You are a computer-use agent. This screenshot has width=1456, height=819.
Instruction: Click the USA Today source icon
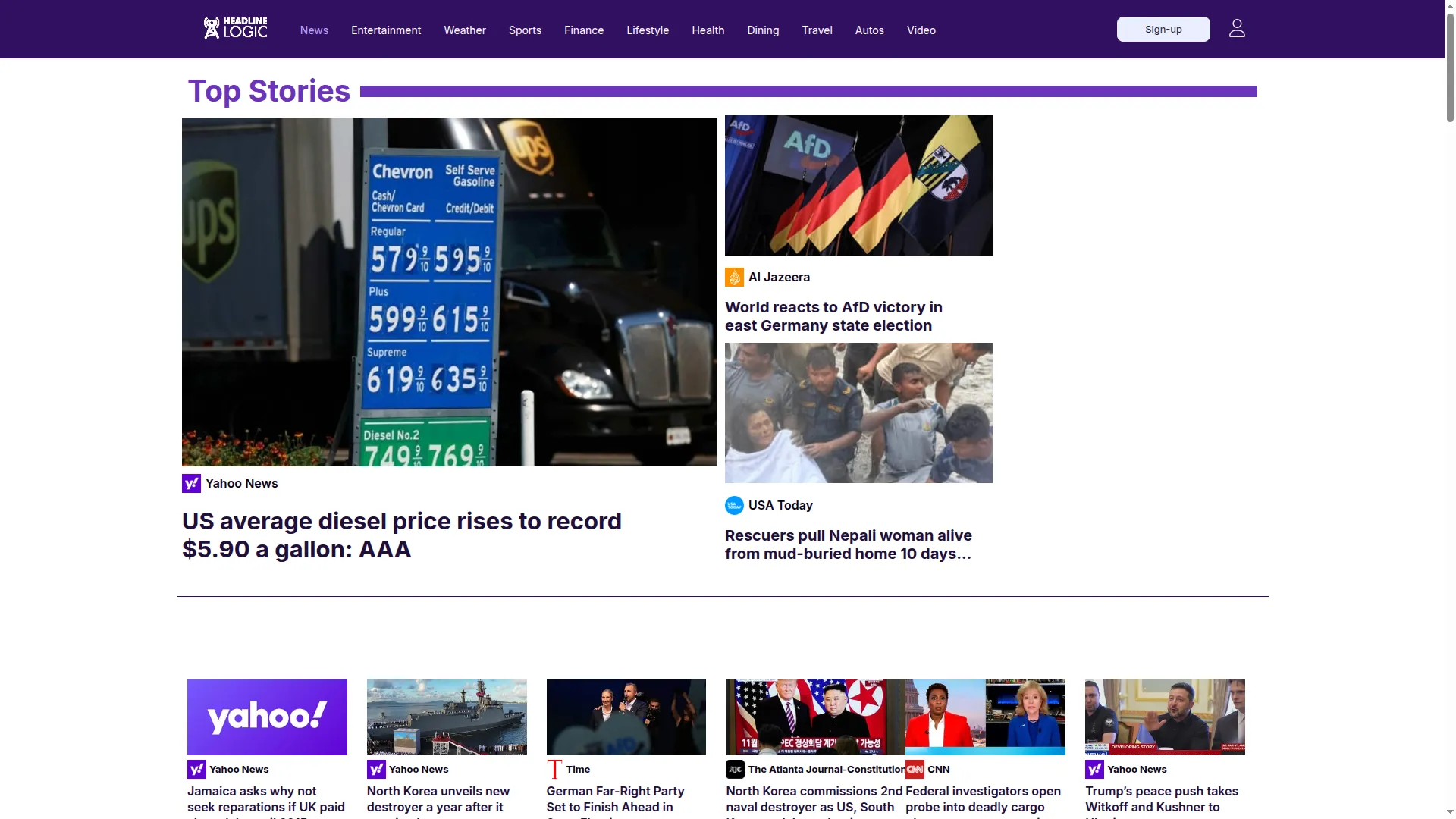click(x=734, y=506)
